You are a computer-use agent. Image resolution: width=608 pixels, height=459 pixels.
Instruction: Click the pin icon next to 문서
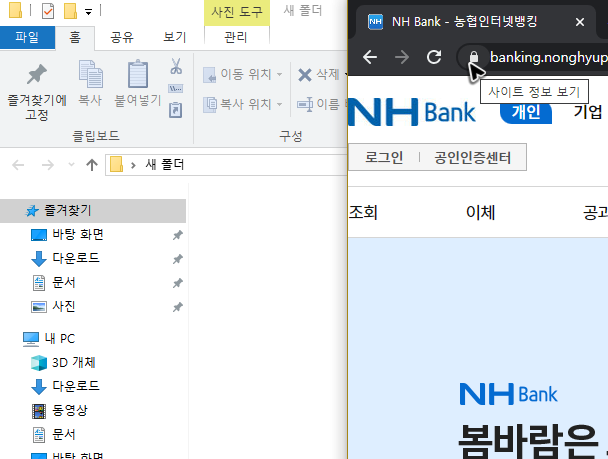(x=178, y=283)
